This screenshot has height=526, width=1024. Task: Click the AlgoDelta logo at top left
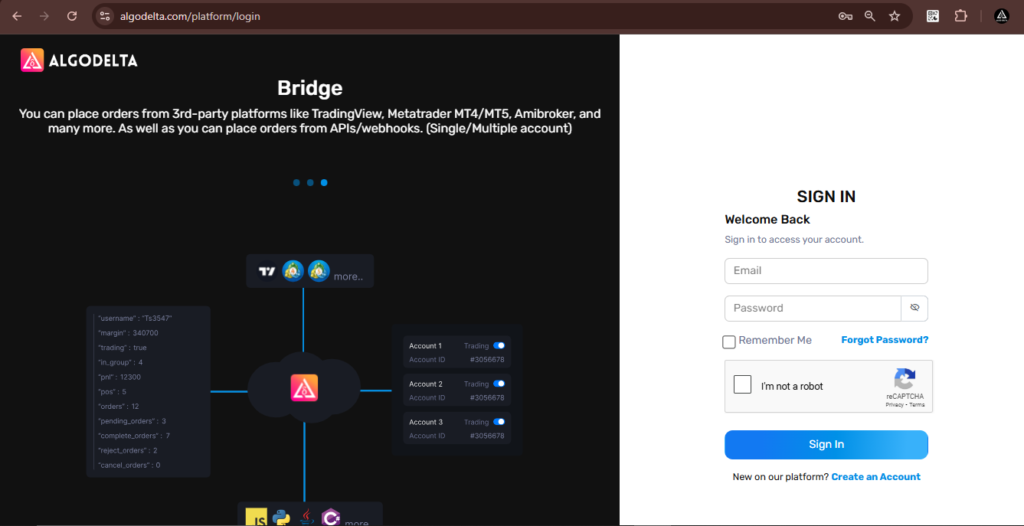click(x=79, y=60)
